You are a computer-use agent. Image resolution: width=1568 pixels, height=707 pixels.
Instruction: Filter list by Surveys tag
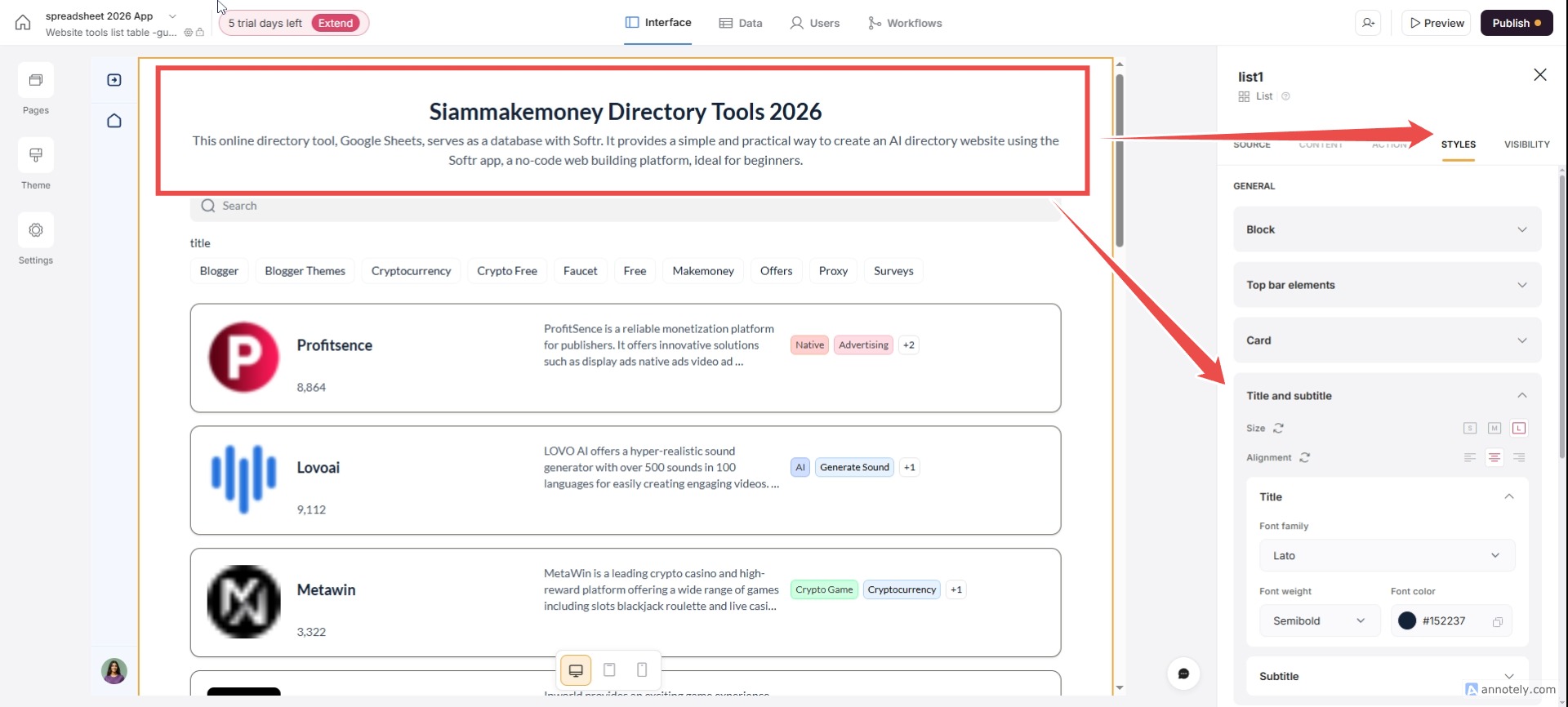(893, 271)
